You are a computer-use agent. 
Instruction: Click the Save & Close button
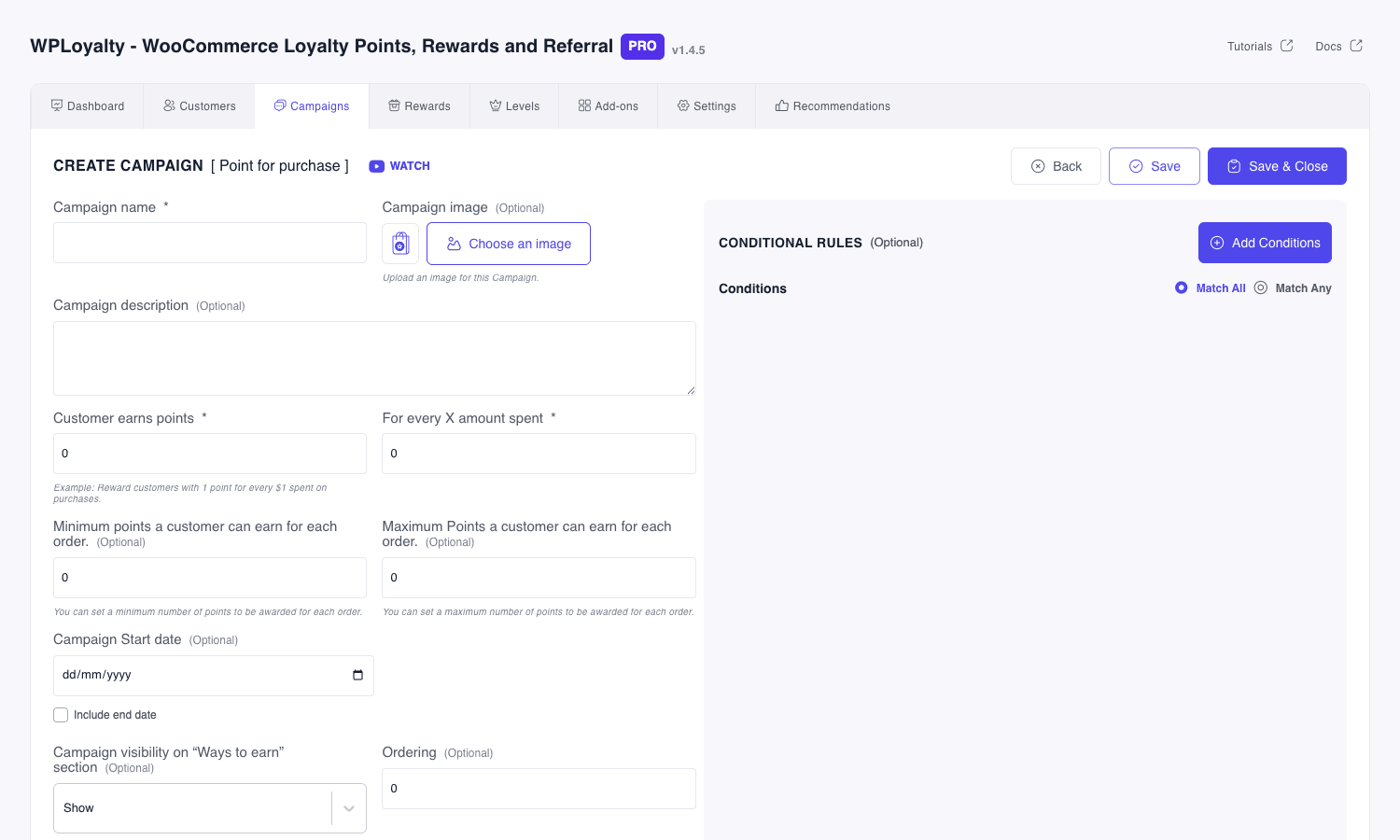tap(1277, 166)
